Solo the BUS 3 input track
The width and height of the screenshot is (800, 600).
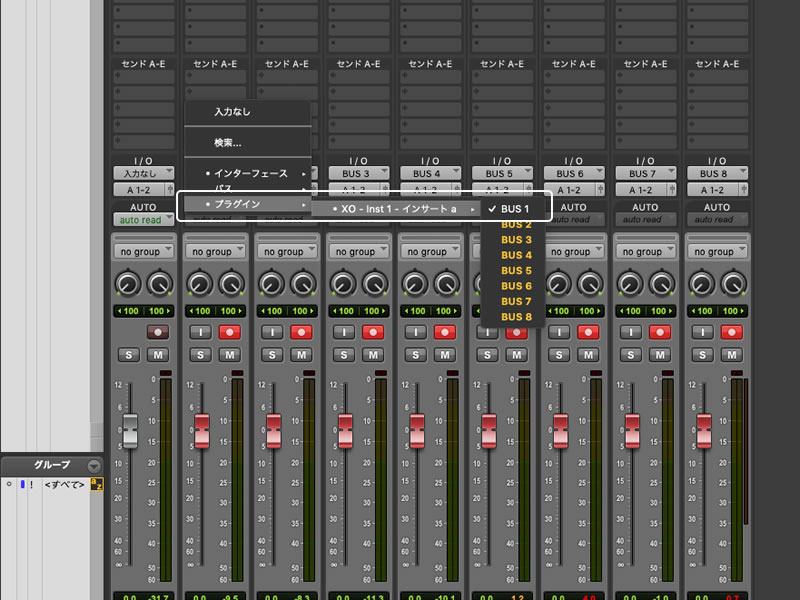344,355
